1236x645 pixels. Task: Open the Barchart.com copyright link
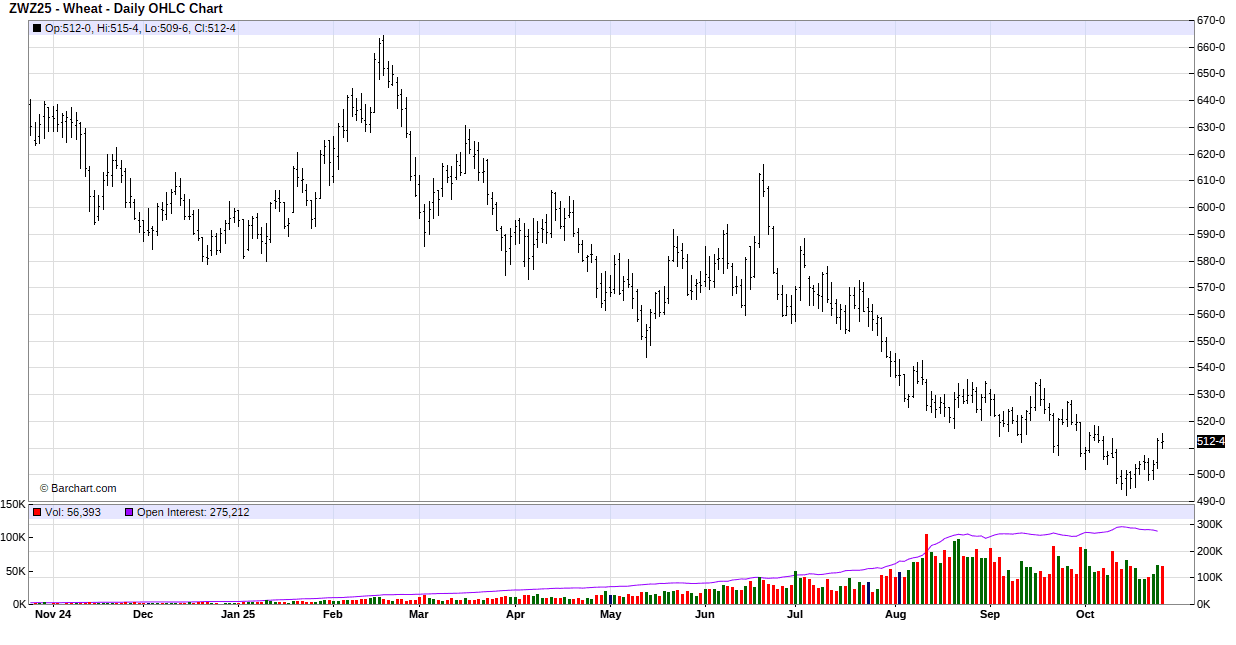78,488
